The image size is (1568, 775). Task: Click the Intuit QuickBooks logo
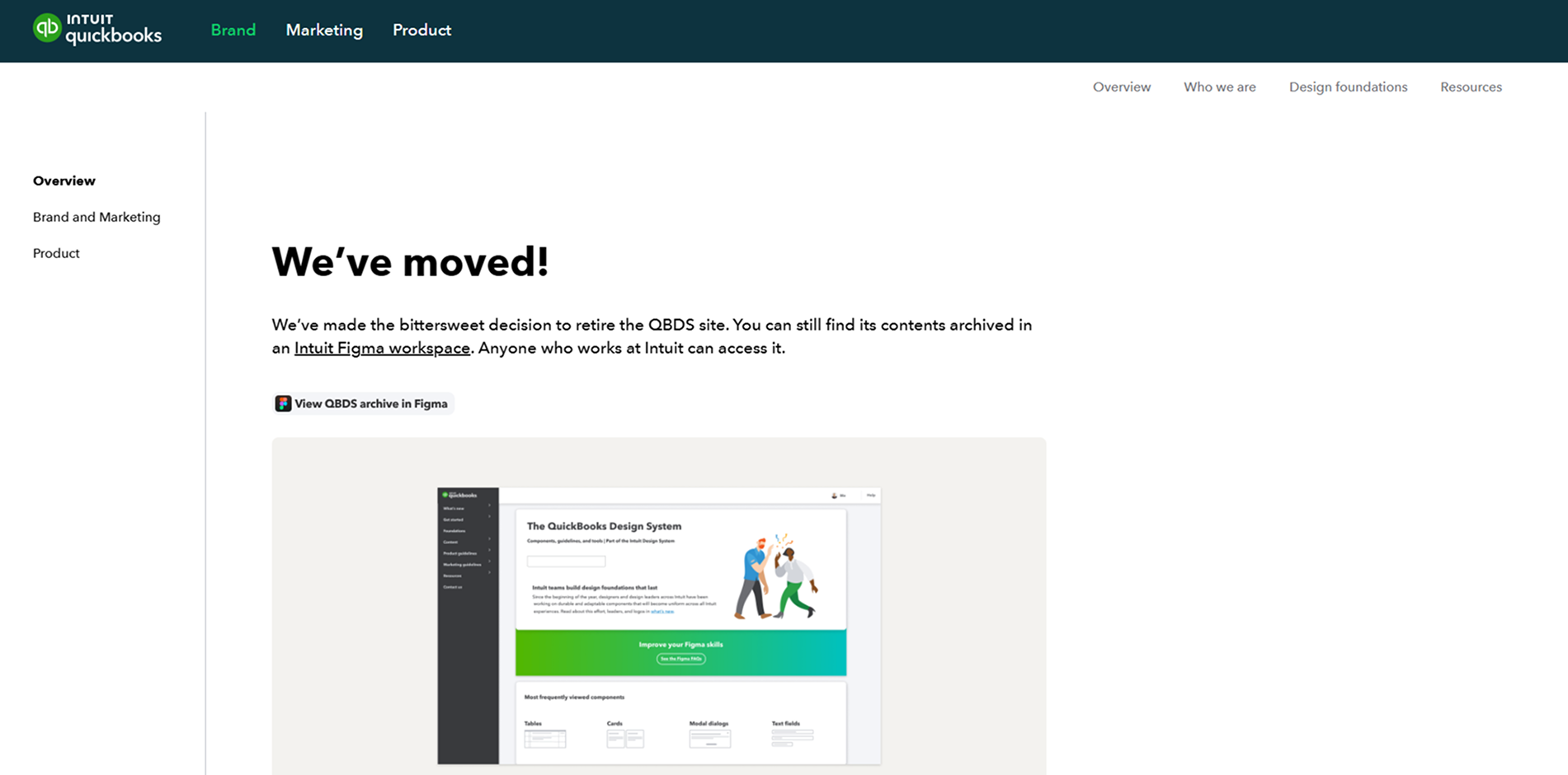tap(97, 29)
